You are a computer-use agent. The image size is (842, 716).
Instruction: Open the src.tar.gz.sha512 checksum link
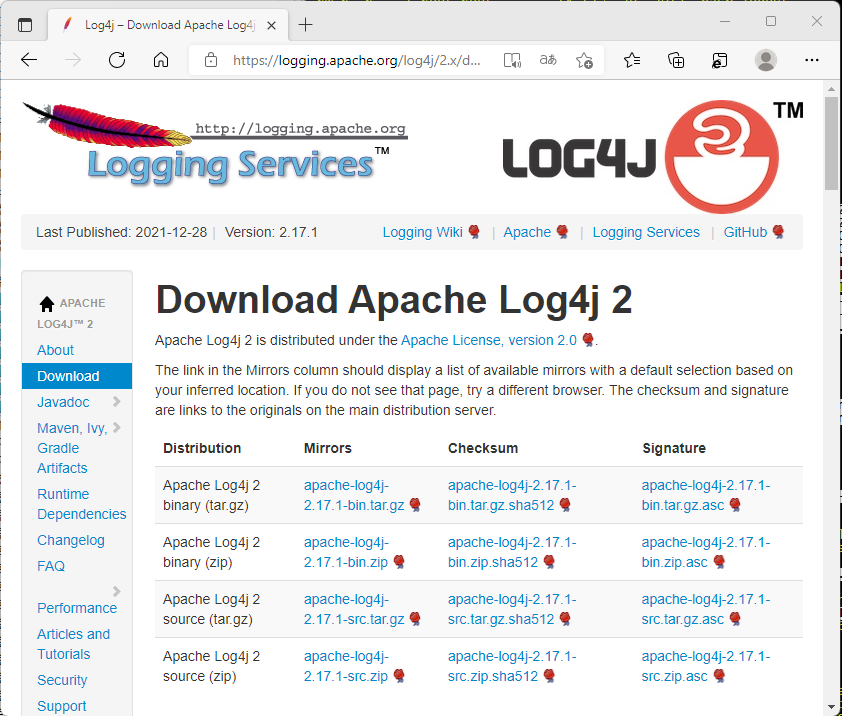pyautogui.click(x=512, y=609)
